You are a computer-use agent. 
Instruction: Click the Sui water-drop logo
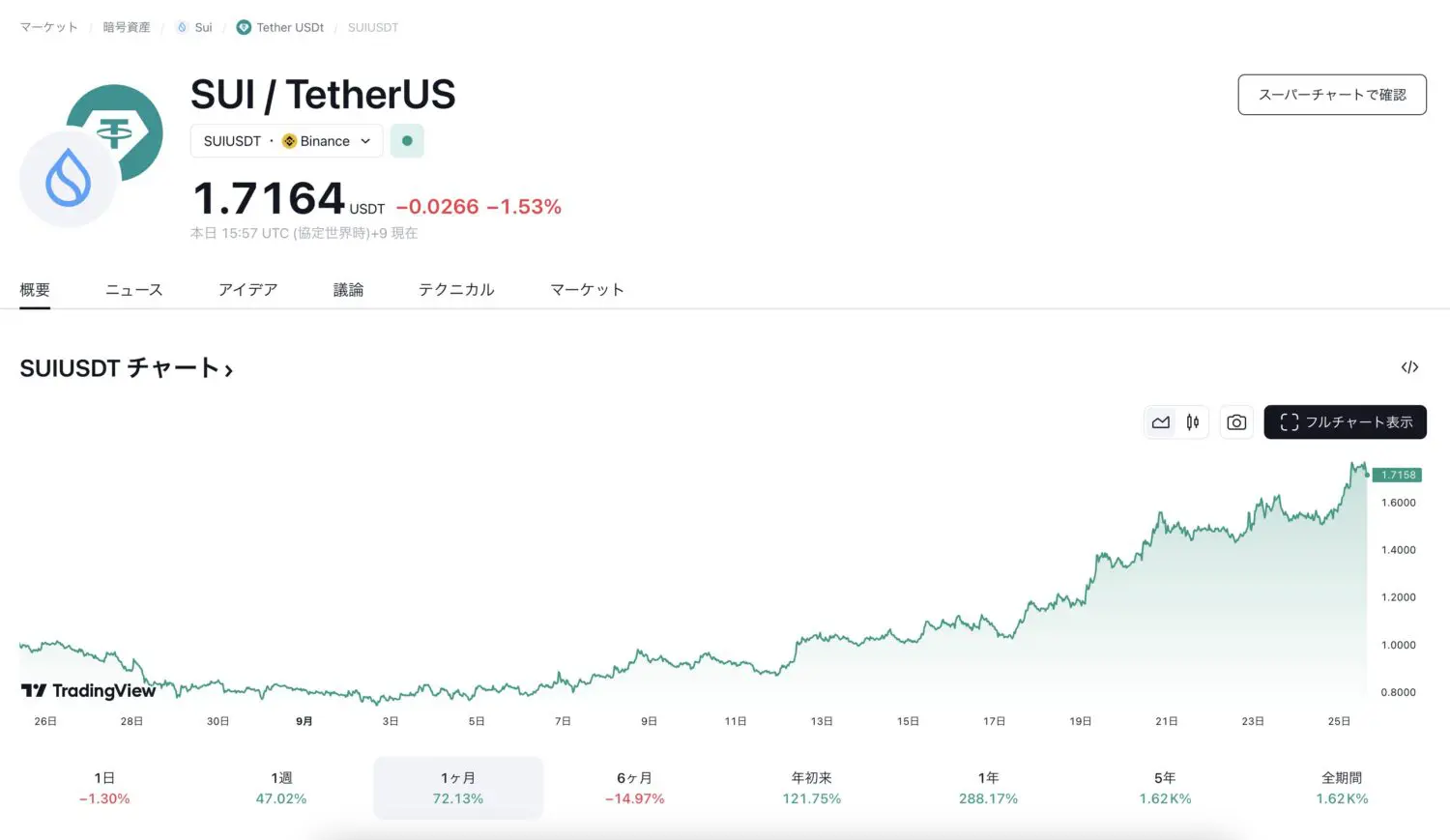click(68, 180)
